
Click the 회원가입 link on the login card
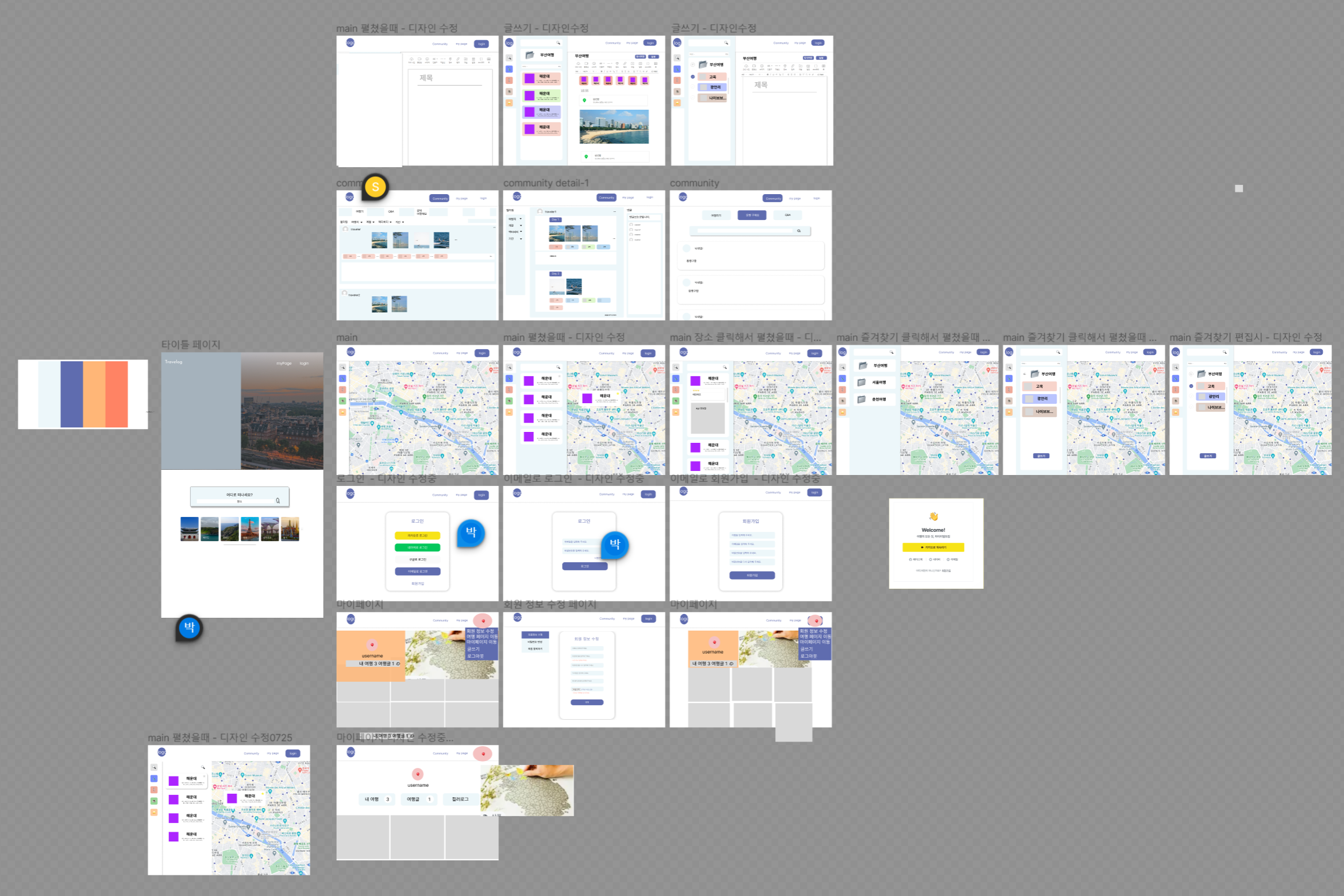point(418,584)
